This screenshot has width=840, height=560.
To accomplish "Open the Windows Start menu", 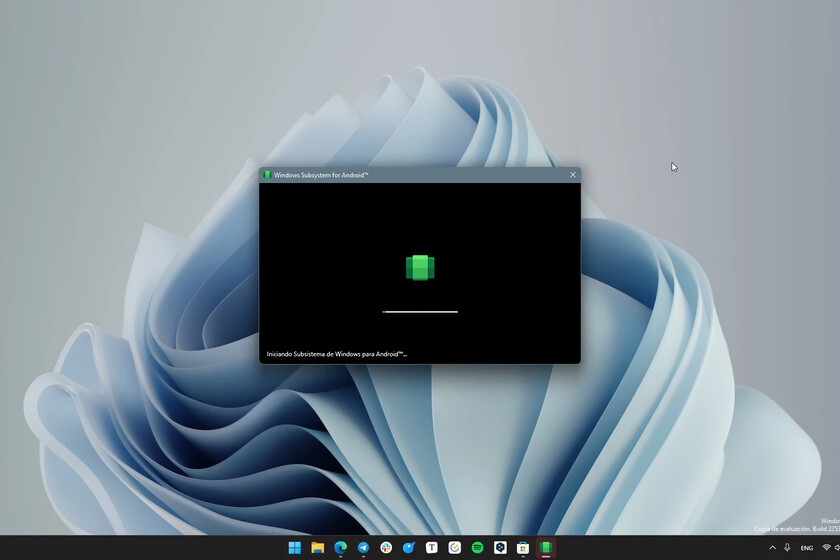I will click(295, 547).
